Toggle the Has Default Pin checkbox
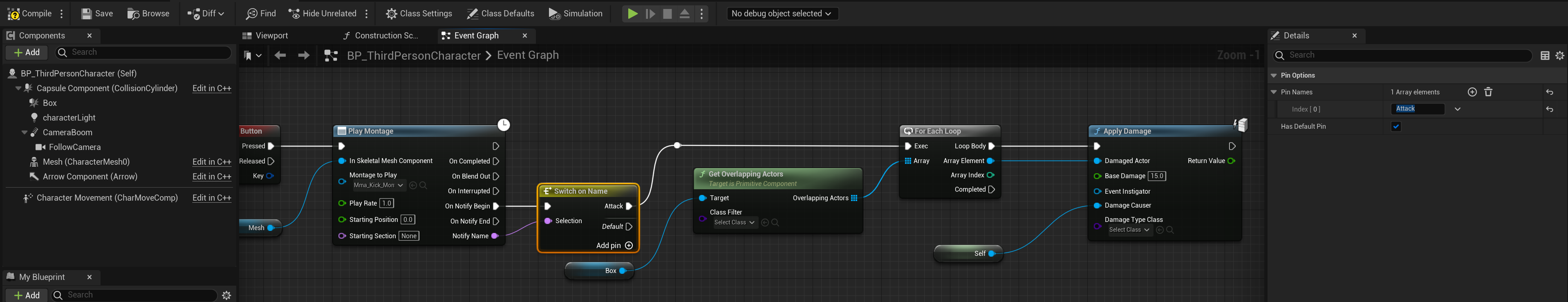Screen dimensions: 1568x302 [x=1396, y=127]
